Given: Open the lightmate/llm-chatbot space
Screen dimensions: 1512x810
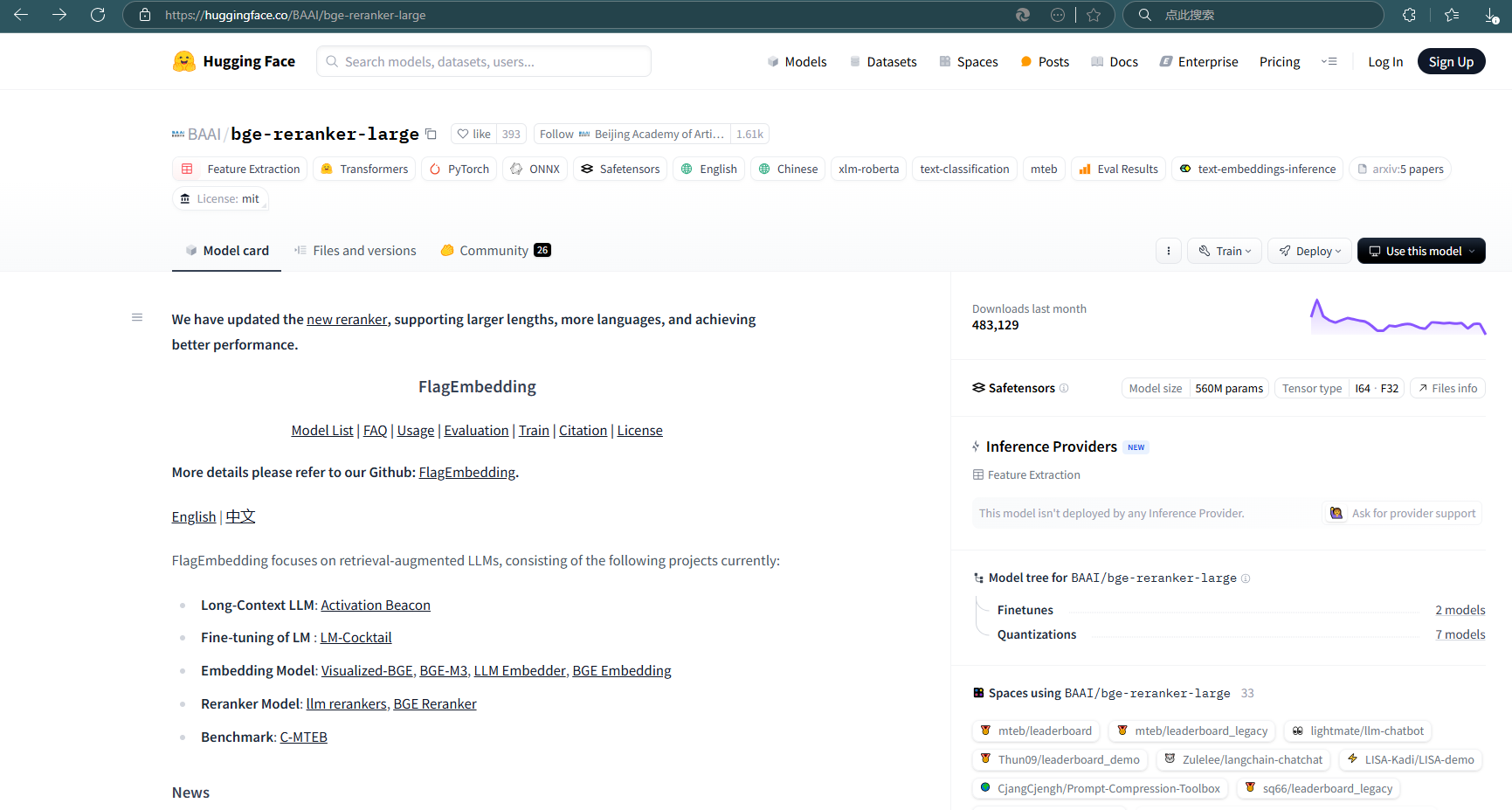Looking at the screenshot, I should (x=1357, y=730).
